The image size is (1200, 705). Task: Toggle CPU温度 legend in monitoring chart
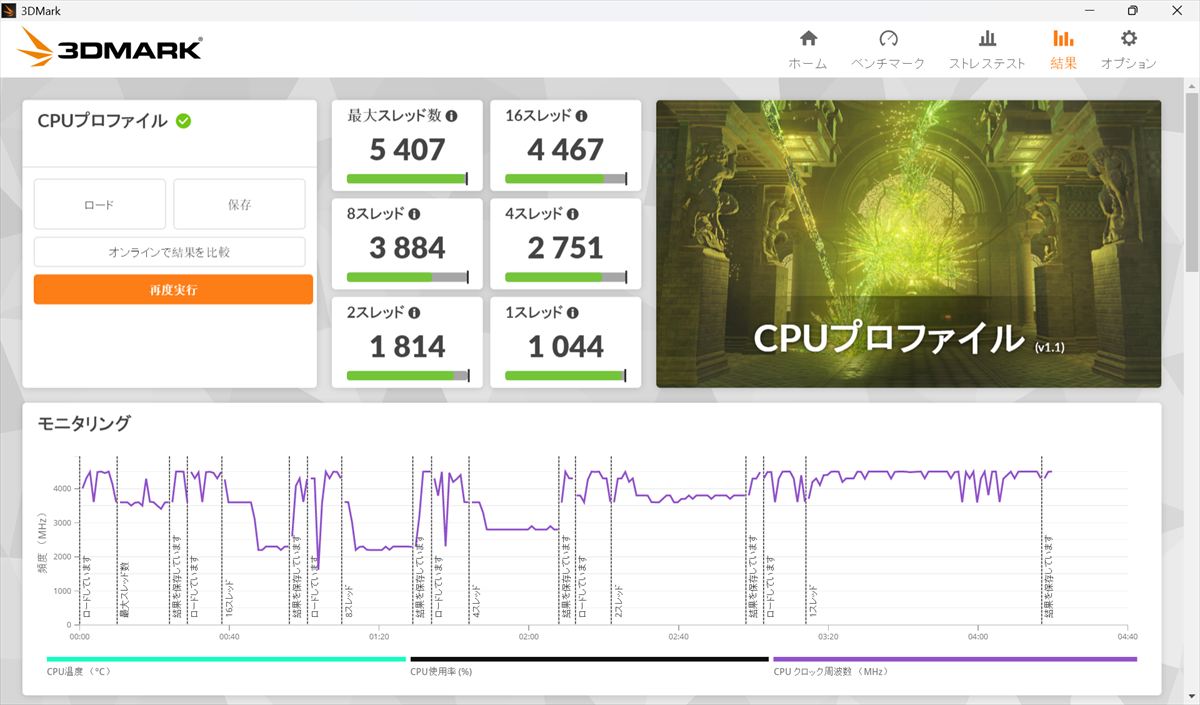point(226,665)
